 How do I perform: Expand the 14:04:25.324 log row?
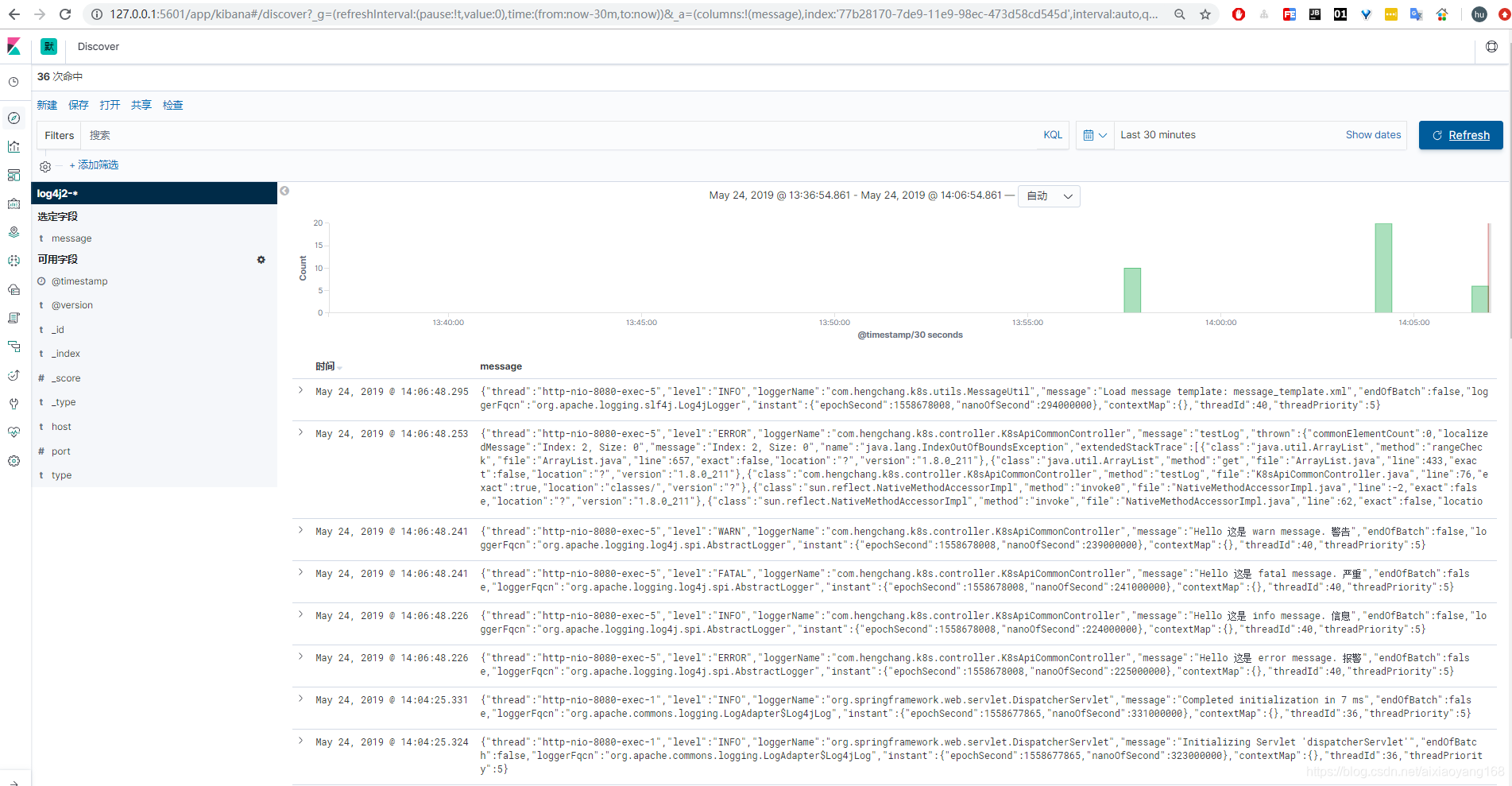(x=301, y=741)
